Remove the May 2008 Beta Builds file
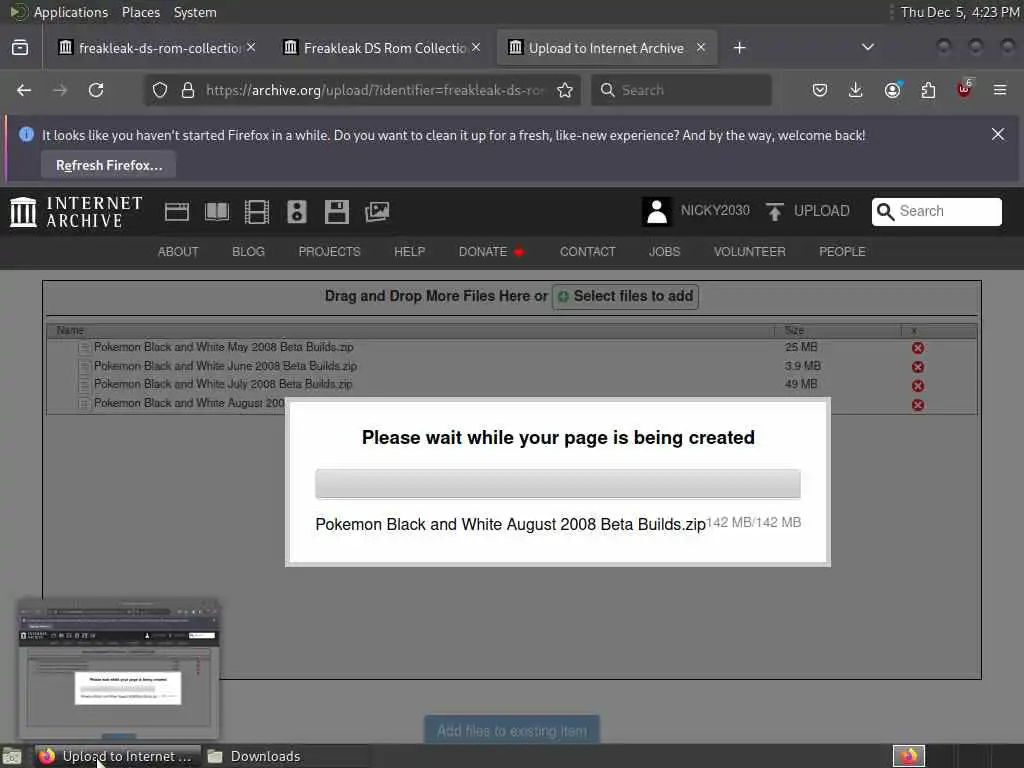Image resolution: width=1024 pixels, height=768 pixels. 918,348
